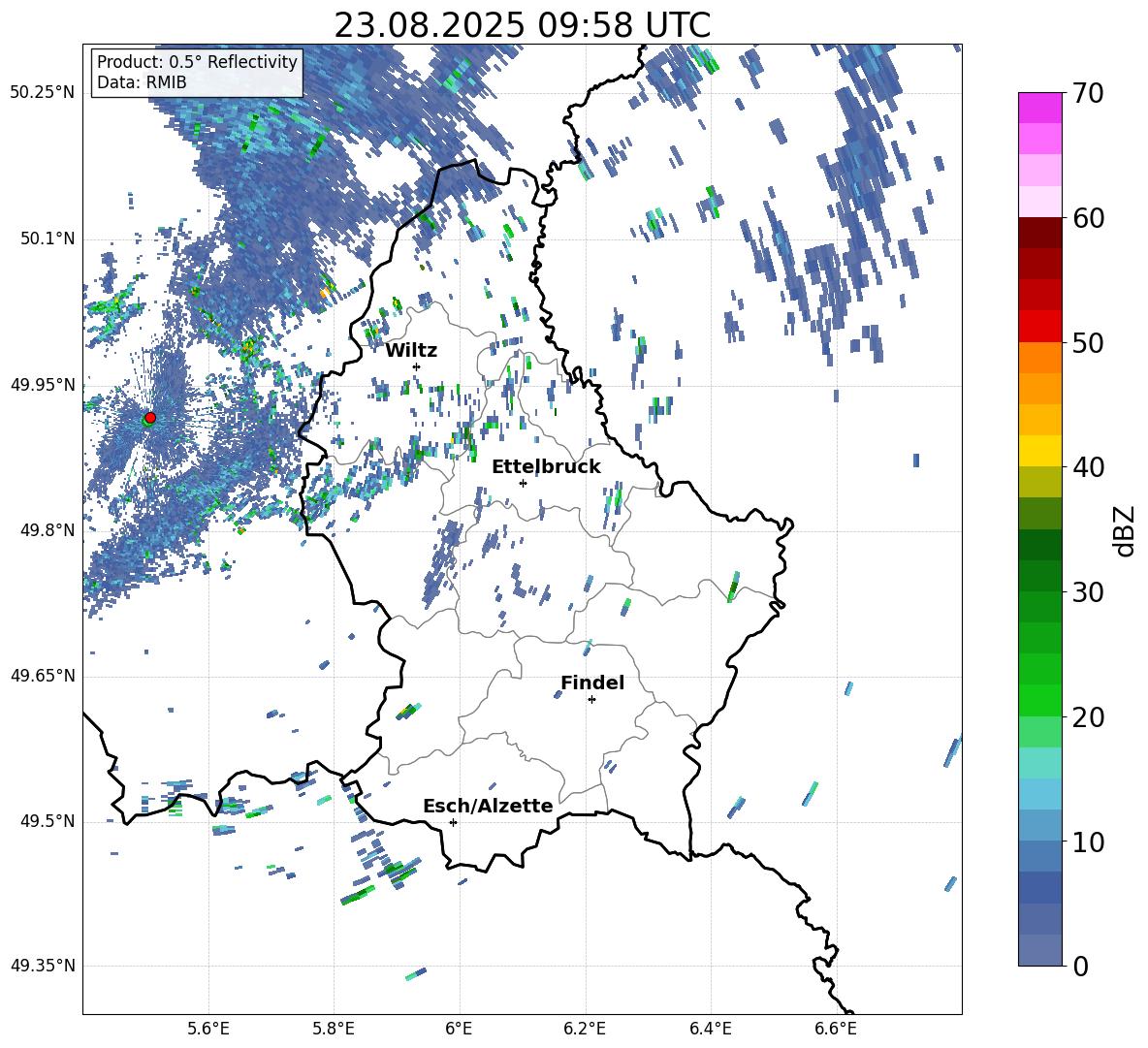Viewport: 1148px width, 1048px height.
Task: Click the 6.4°E longitude label
Action: 710,1029
